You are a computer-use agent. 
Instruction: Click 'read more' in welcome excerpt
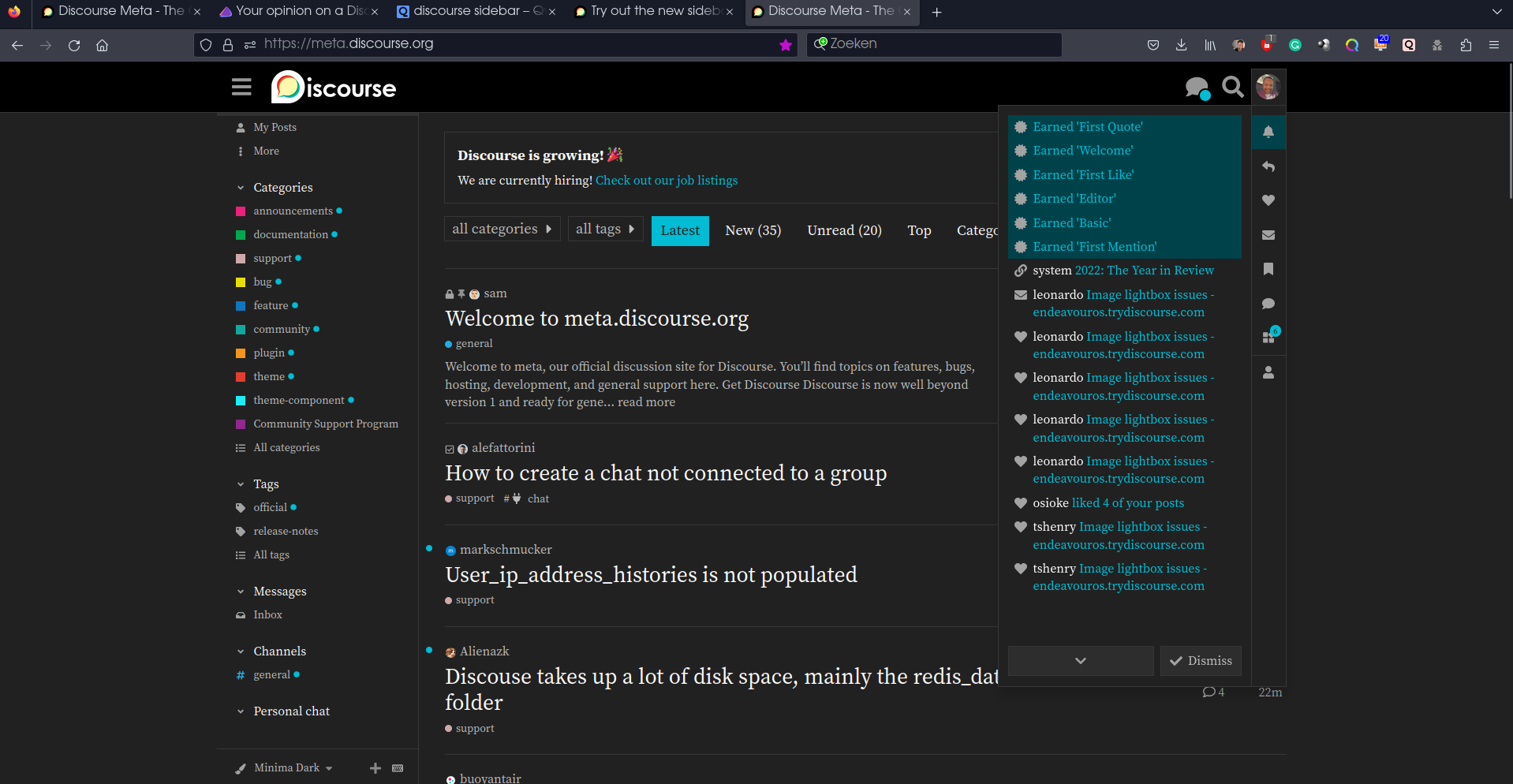(x=646, y=402)
